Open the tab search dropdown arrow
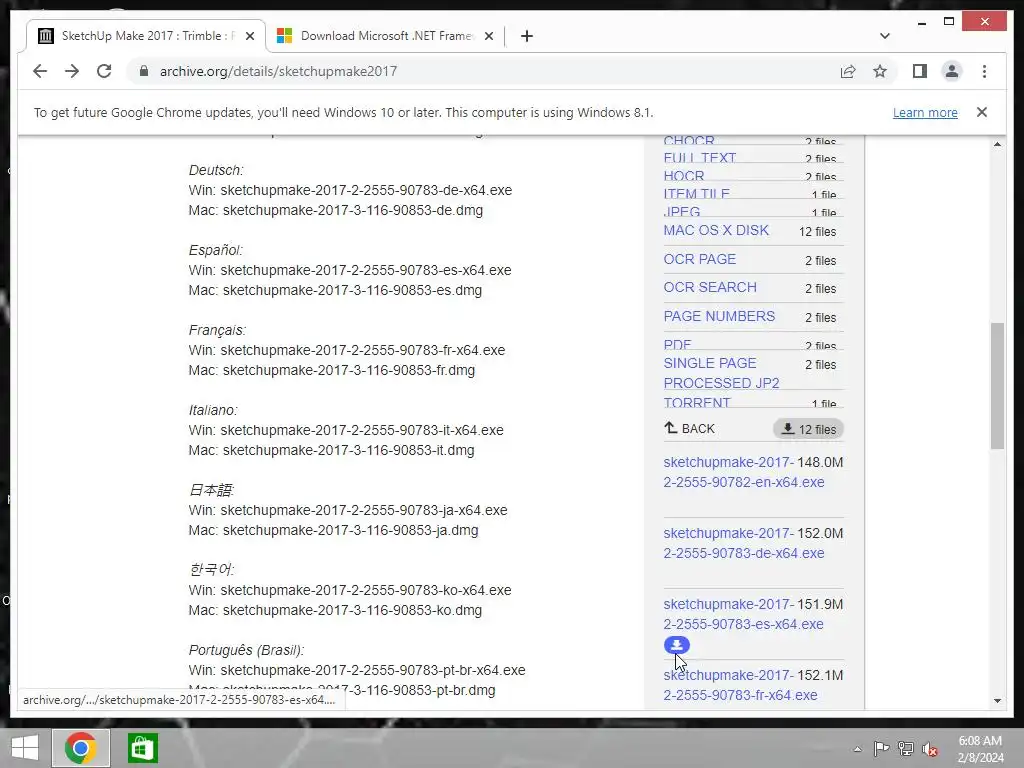Image resolution: width=1024 pixels, height=768 pixels. (x=884, y=36)
